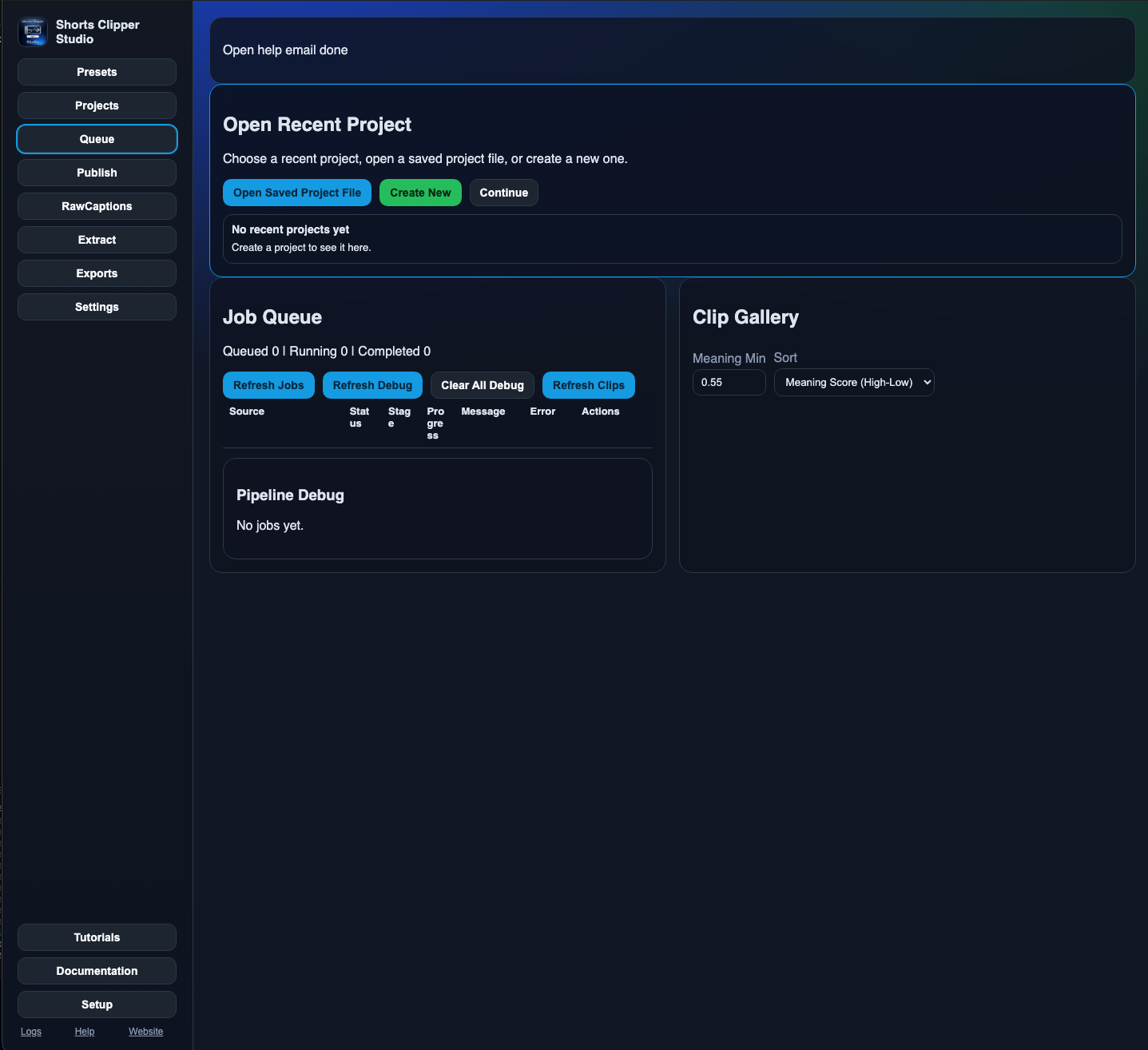Click Refresh Debug button
The width and height of the screenshot is (1148, 1050).
pos(372,385)
